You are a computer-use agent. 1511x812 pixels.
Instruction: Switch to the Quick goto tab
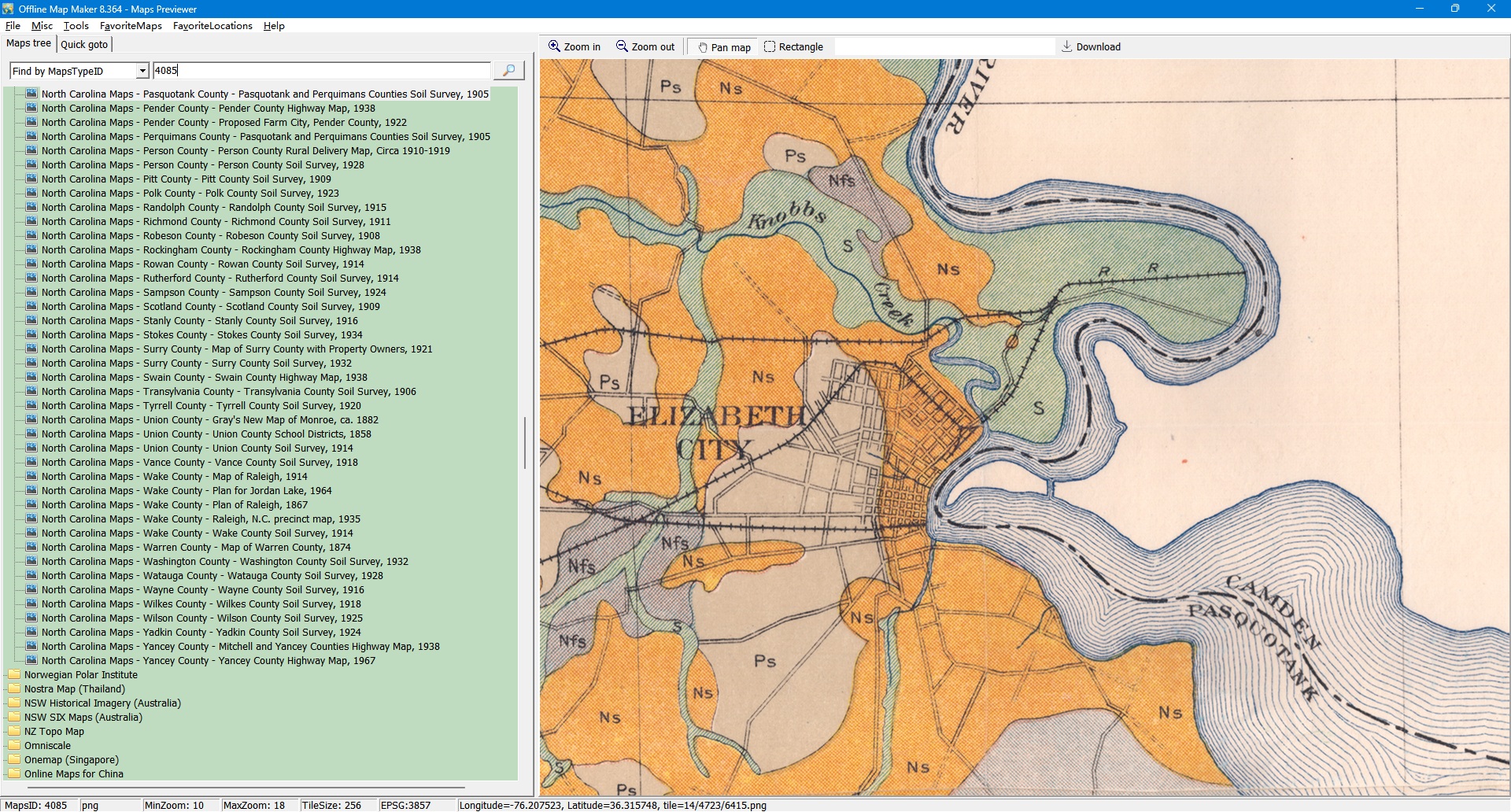click(84, 44)
